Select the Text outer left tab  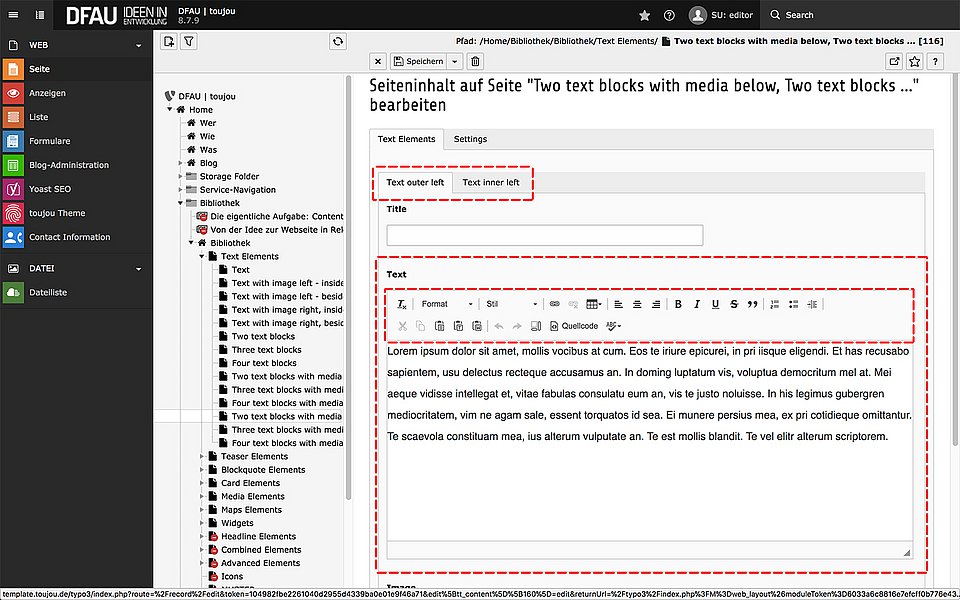415,182
